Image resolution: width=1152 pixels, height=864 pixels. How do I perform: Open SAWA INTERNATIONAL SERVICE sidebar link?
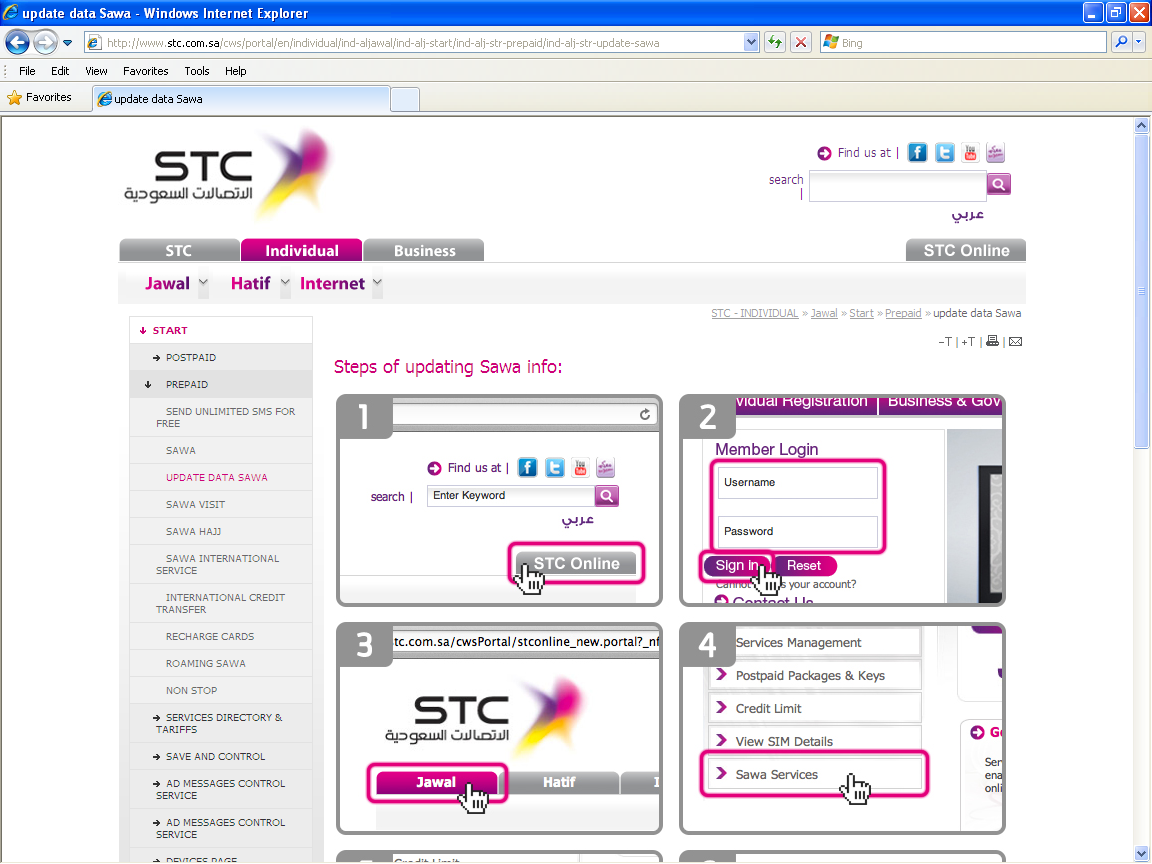pos(220,564)
